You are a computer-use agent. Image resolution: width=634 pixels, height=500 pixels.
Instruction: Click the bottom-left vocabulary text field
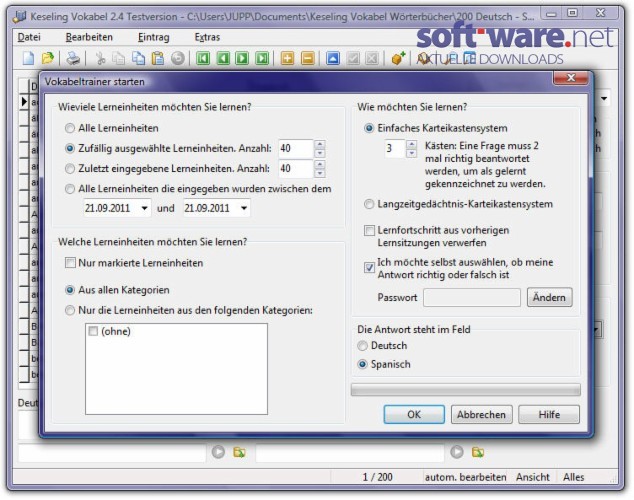pos(112,453)
